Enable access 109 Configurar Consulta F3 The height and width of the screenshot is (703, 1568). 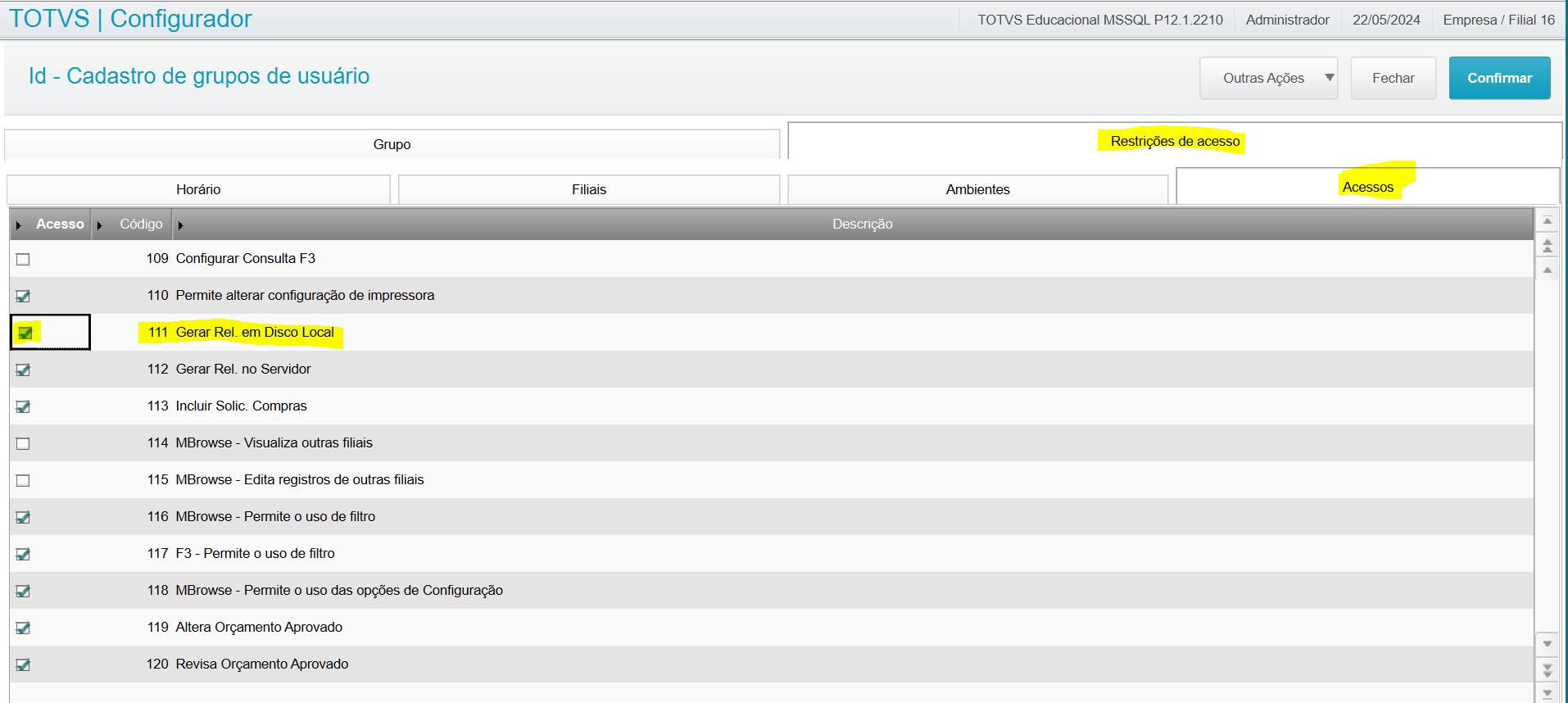pyautogui.click(x=23, y=259)
